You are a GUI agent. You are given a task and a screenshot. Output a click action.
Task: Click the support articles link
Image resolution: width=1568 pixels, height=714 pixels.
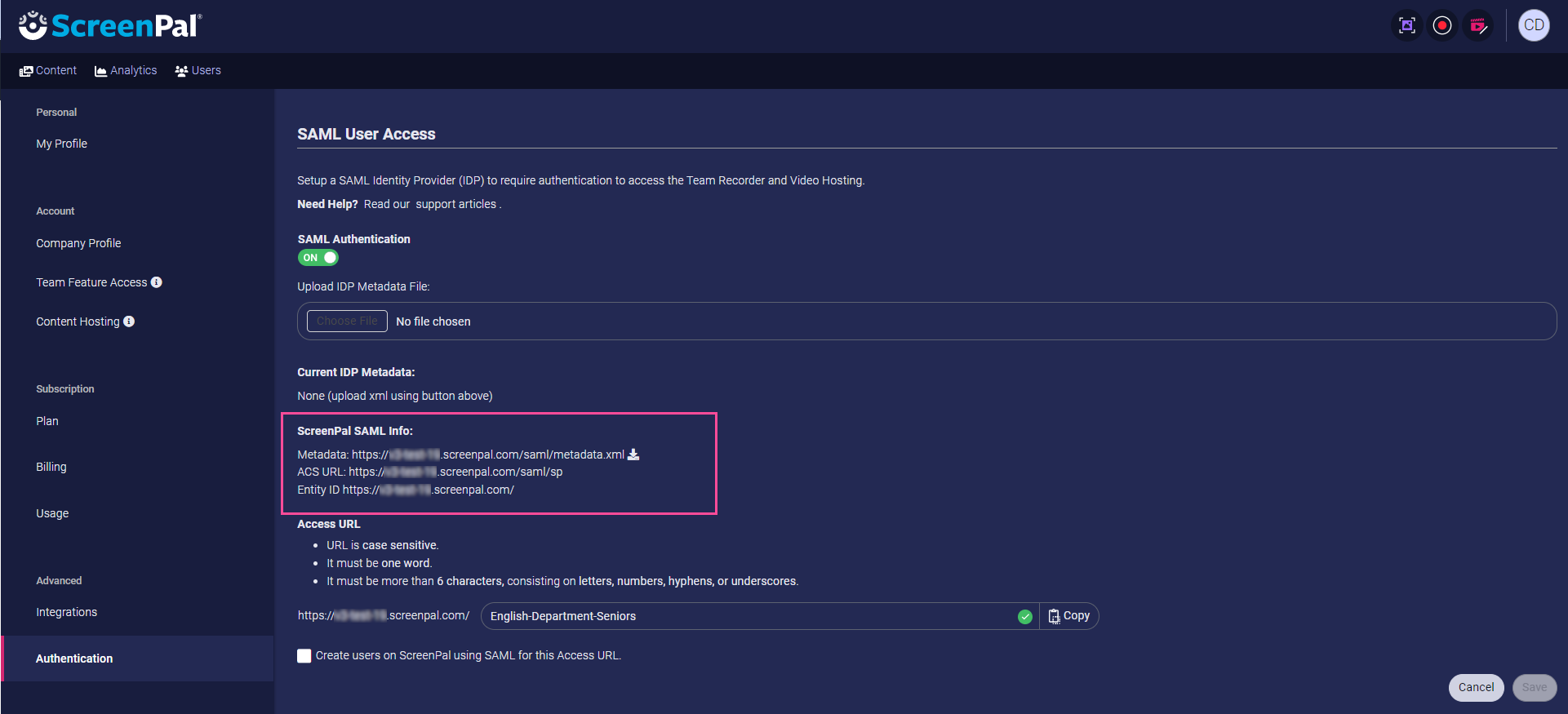455,204
